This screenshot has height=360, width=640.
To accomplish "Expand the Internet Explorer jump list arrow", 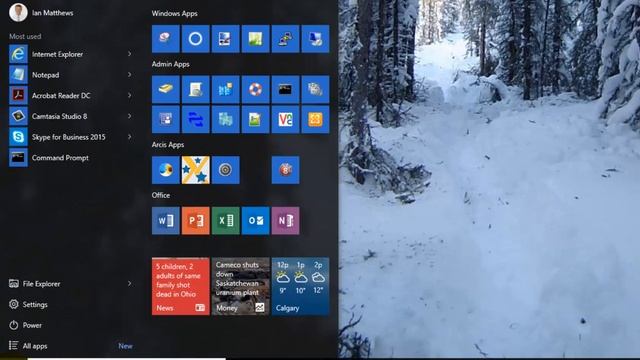I will click(x=129, y=54).
